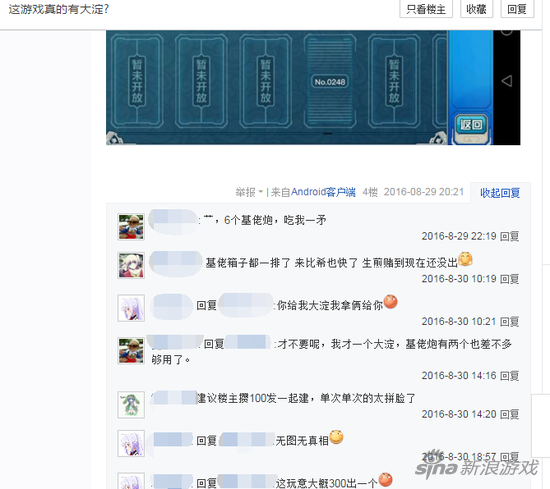Click the back triangle on phone navbar
Viewport: 550px width, 489px height.
507,81
